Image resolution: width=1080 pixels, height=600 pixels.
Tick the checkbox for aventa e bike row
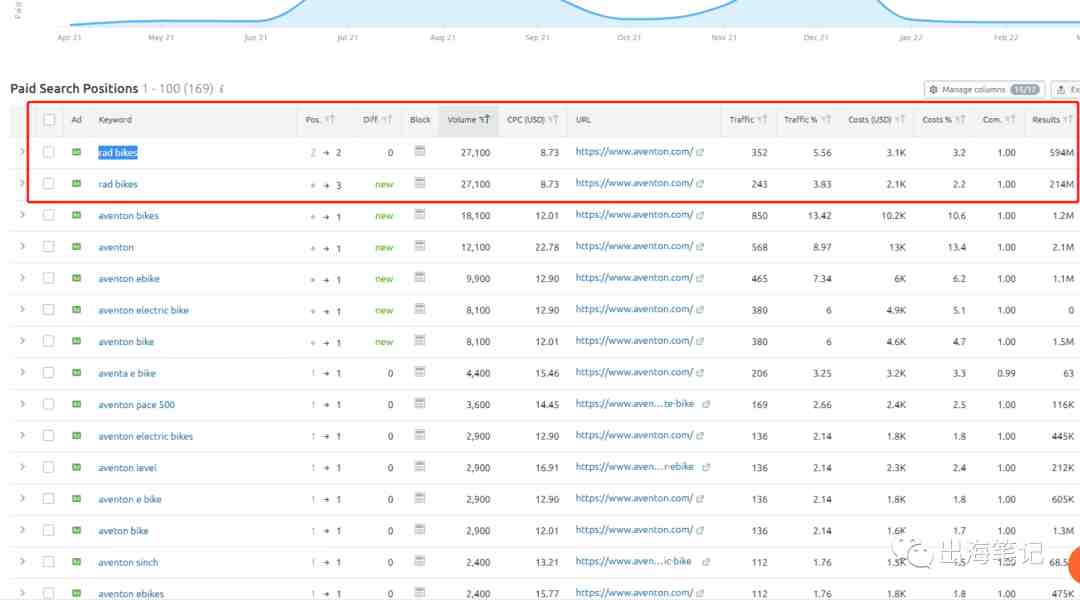[48, 373]
